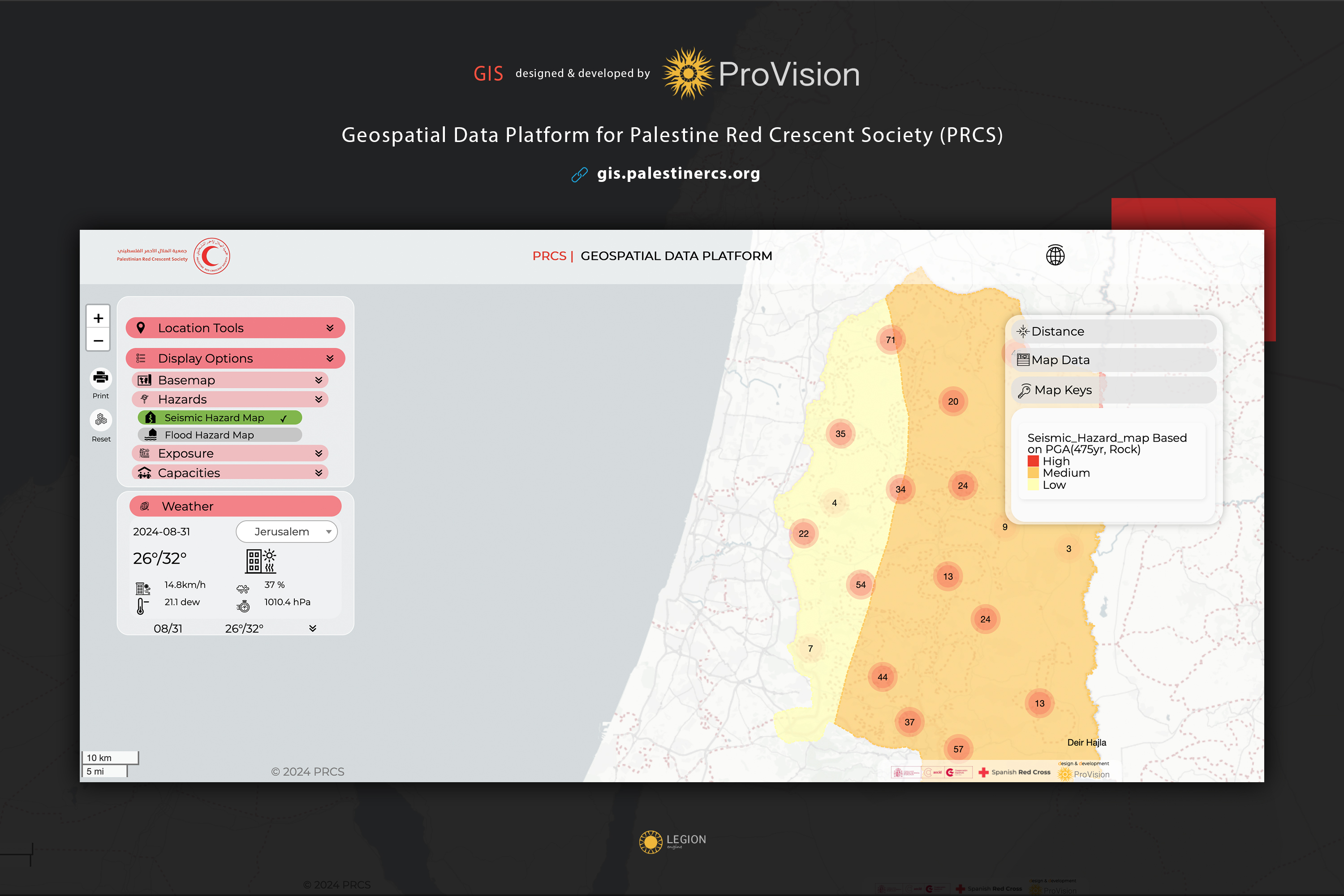Click the cluster marker labeled 71
This screenshot has width=1344, height=896.
click(890, 340)
